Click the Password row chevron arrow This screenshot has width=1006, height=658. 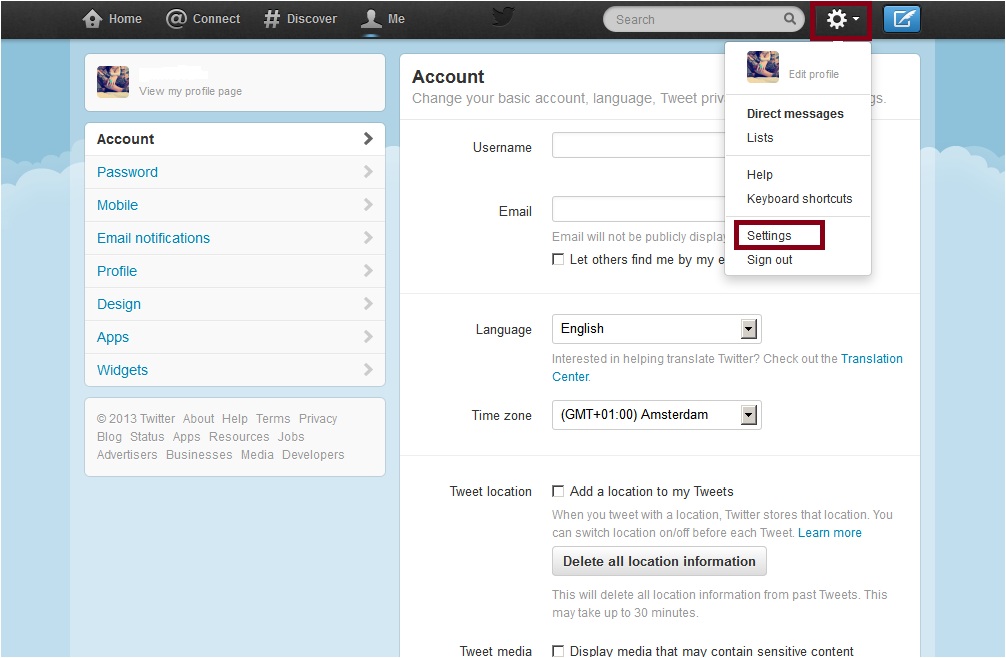click(x=368, y=171)
